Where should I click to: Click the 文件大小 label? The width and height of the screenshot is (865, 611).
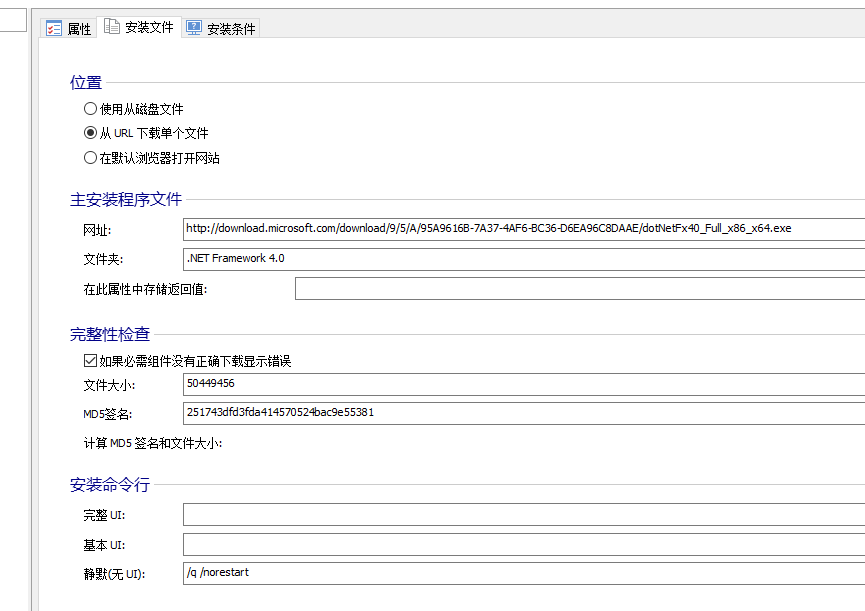[109, 385]
